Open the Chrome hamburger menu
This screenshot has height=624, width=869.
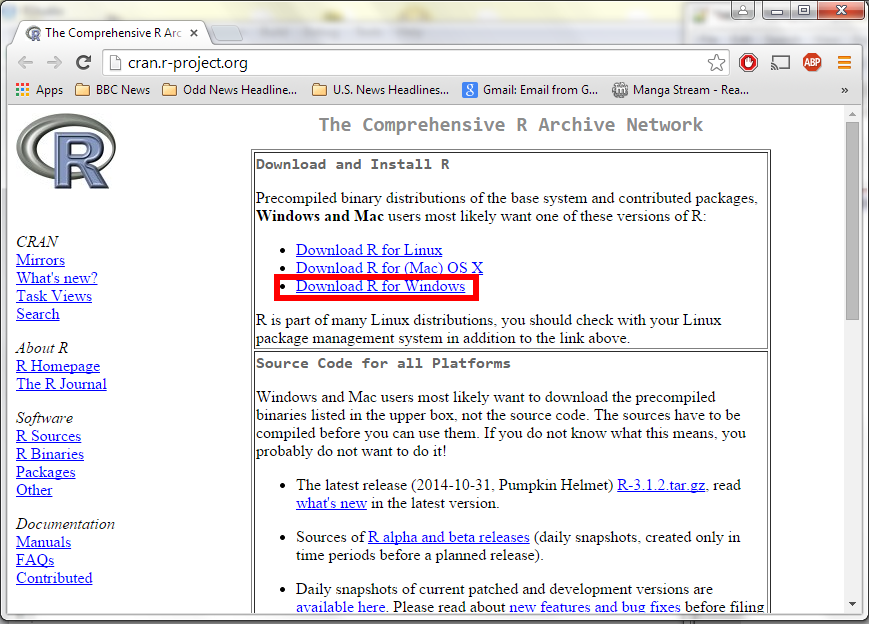(x=844, y=63)
